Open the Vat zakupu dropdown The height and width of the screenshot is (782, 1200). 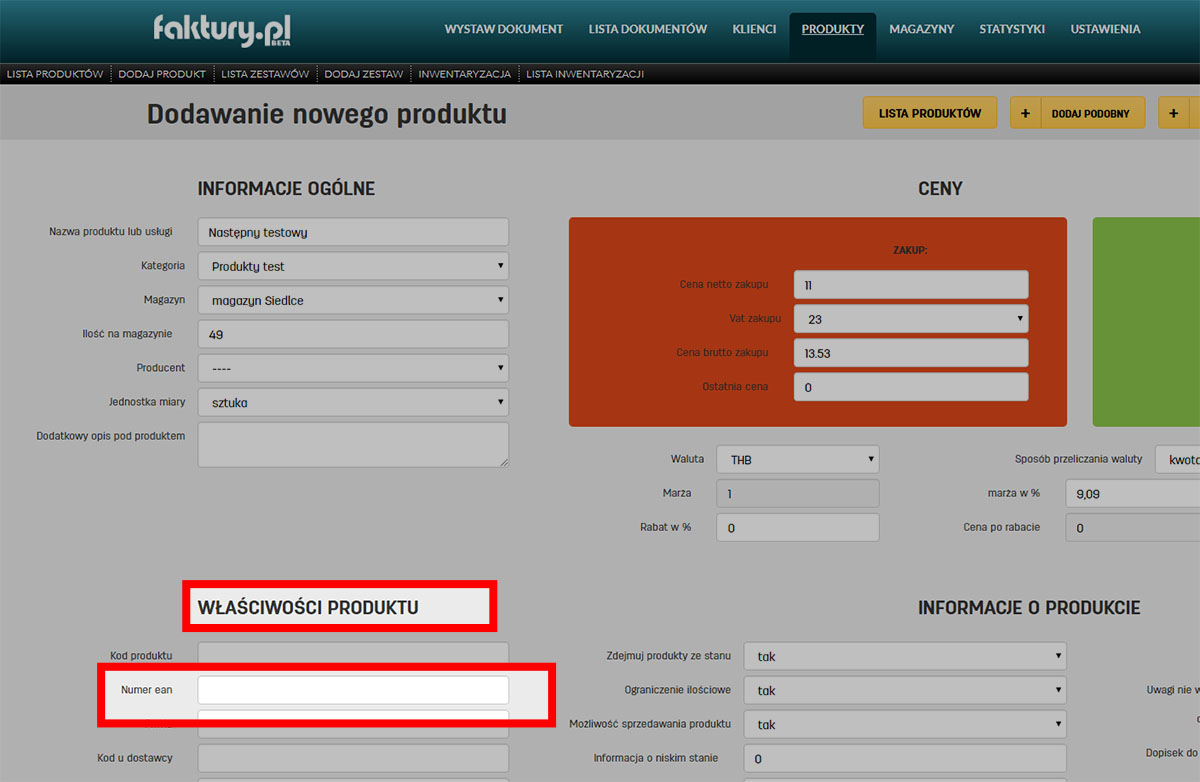coord(910,318)
